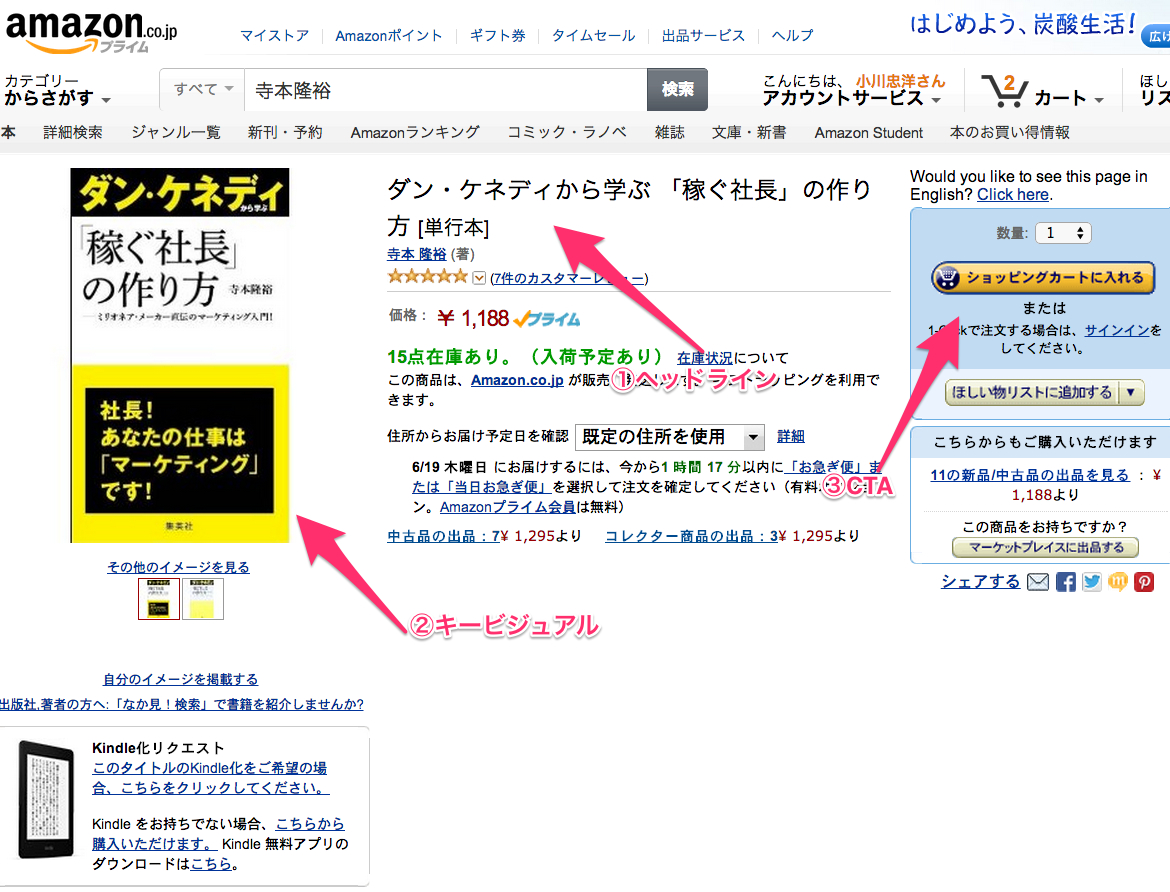Expand the wishlist button's arrow dropdown
The width and height of the screenshot is (1170, 892).
tap(1131, 392)
